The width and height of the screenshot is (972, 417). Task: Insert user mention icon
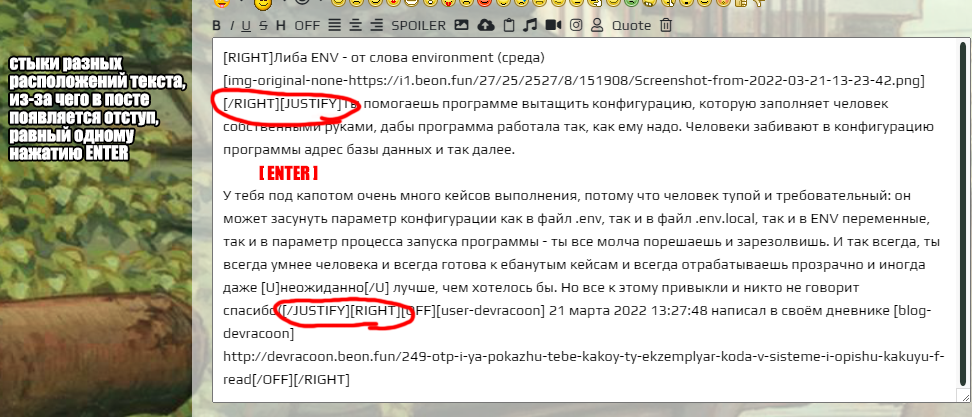point(597,25)
